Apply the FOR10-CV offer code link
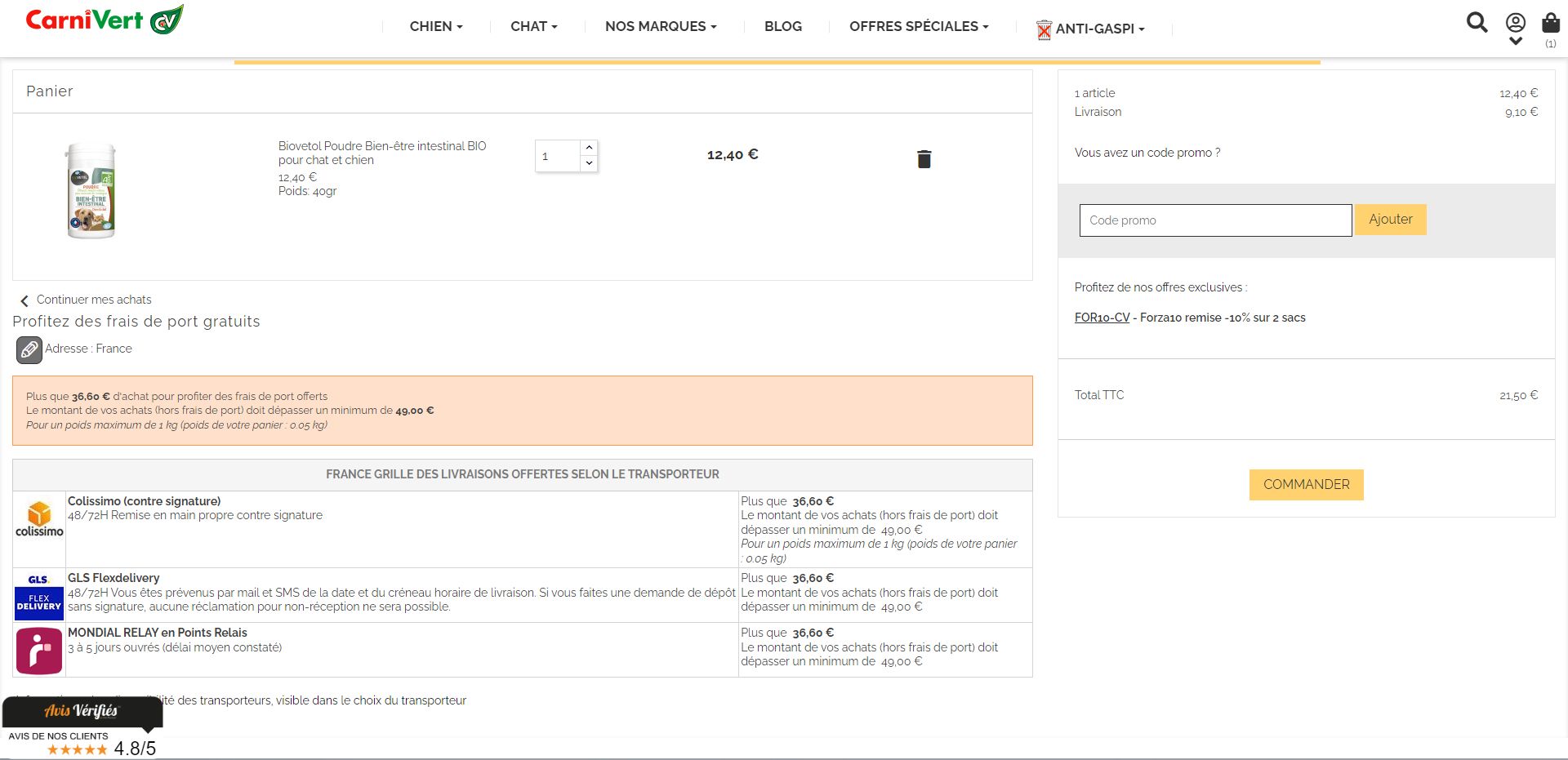 (x=1102, y=318)
